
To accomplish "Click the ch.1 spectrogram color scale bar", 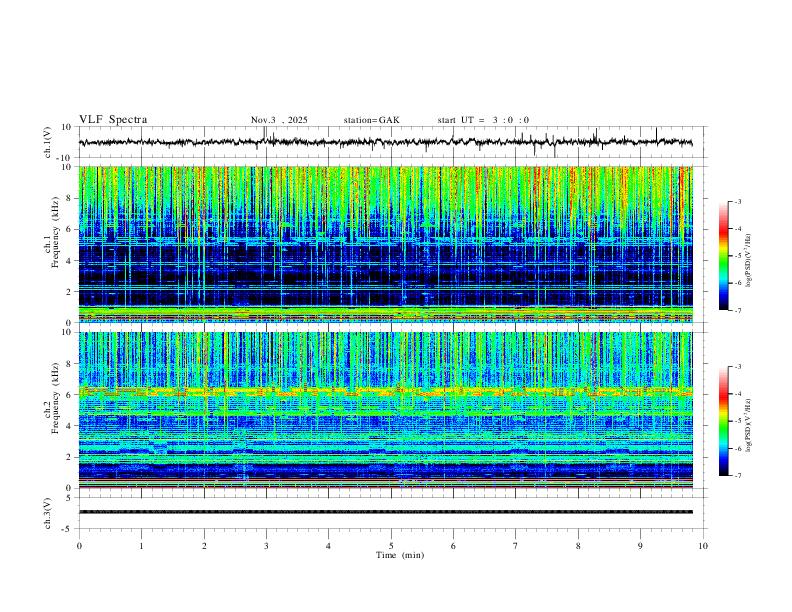I will coord(724,256).
